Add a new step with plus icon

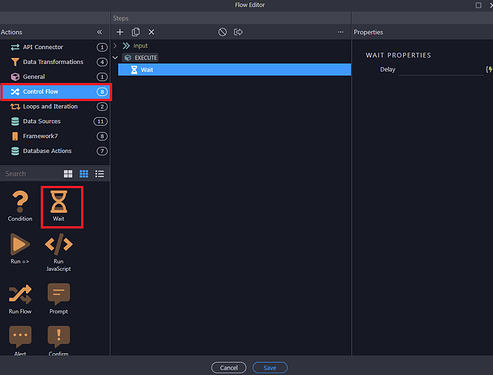coord(120,32)
